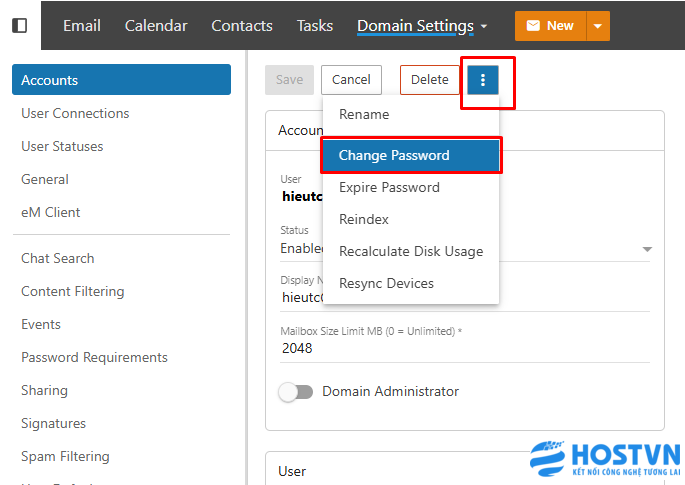685x485 pixels.
Task: Select Resync Devices option
Action: pos(386,283)
